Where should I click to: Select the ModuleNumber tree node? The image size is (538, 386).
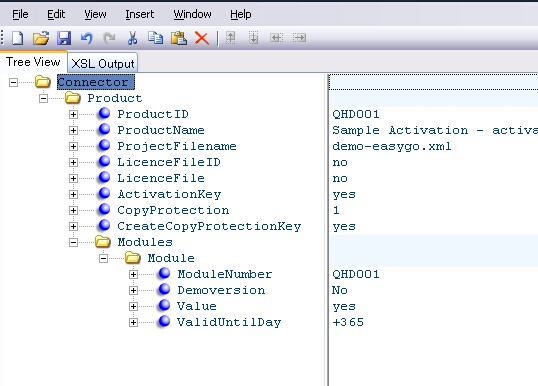[x=225, y=274]
